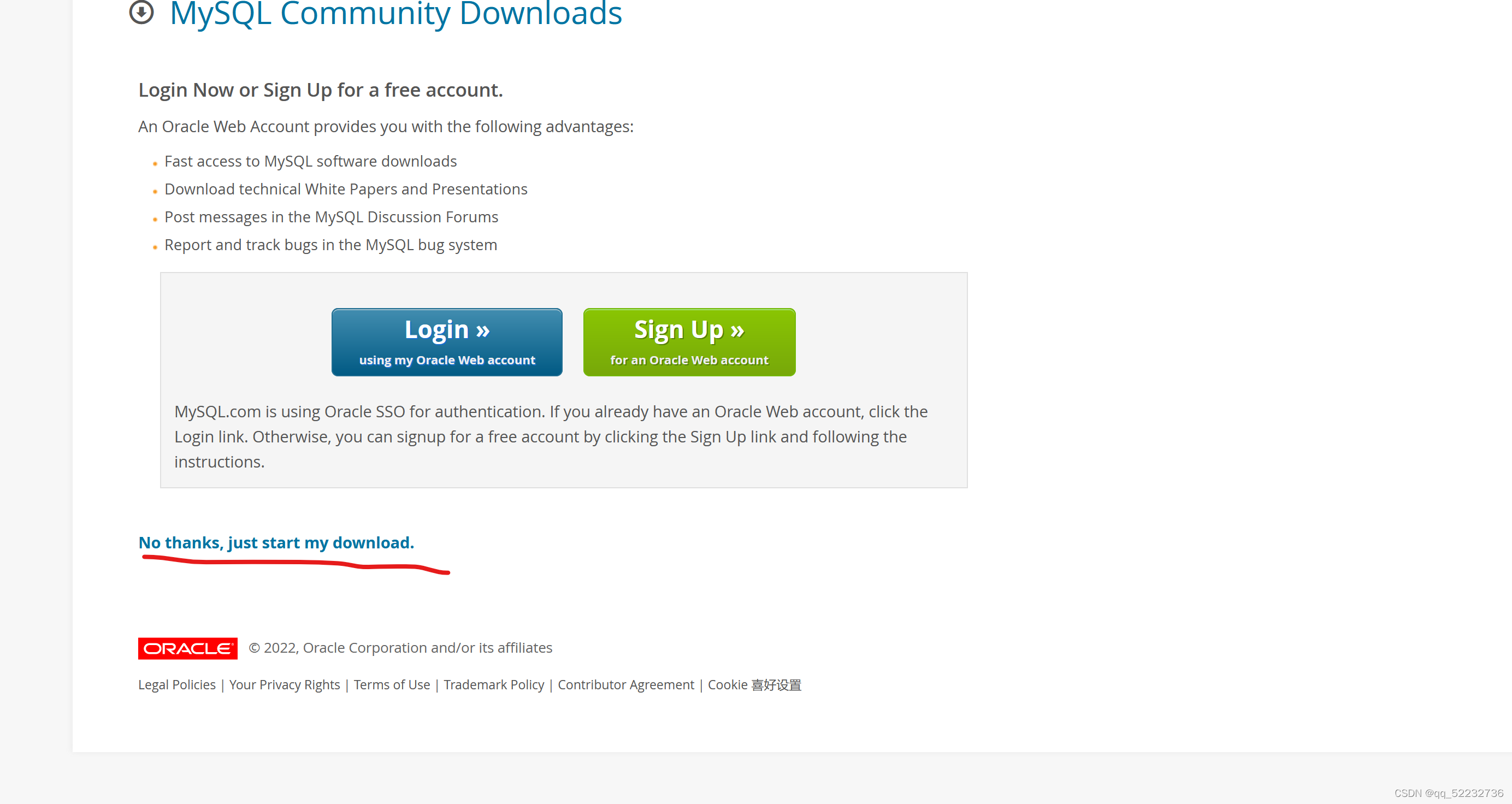Image resolution: width=1512 pixels, height=804 pixels.
Task: Open Your Privacy Rights footer link
Action: click(284, 685)
